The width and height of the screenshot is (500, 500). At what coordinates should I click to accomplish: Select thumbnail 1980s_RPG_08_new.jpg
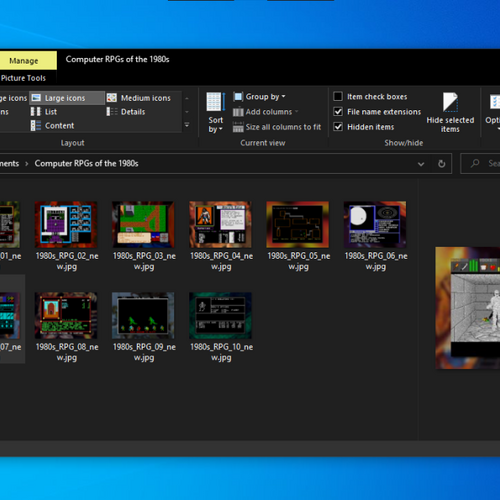point(66,316)
